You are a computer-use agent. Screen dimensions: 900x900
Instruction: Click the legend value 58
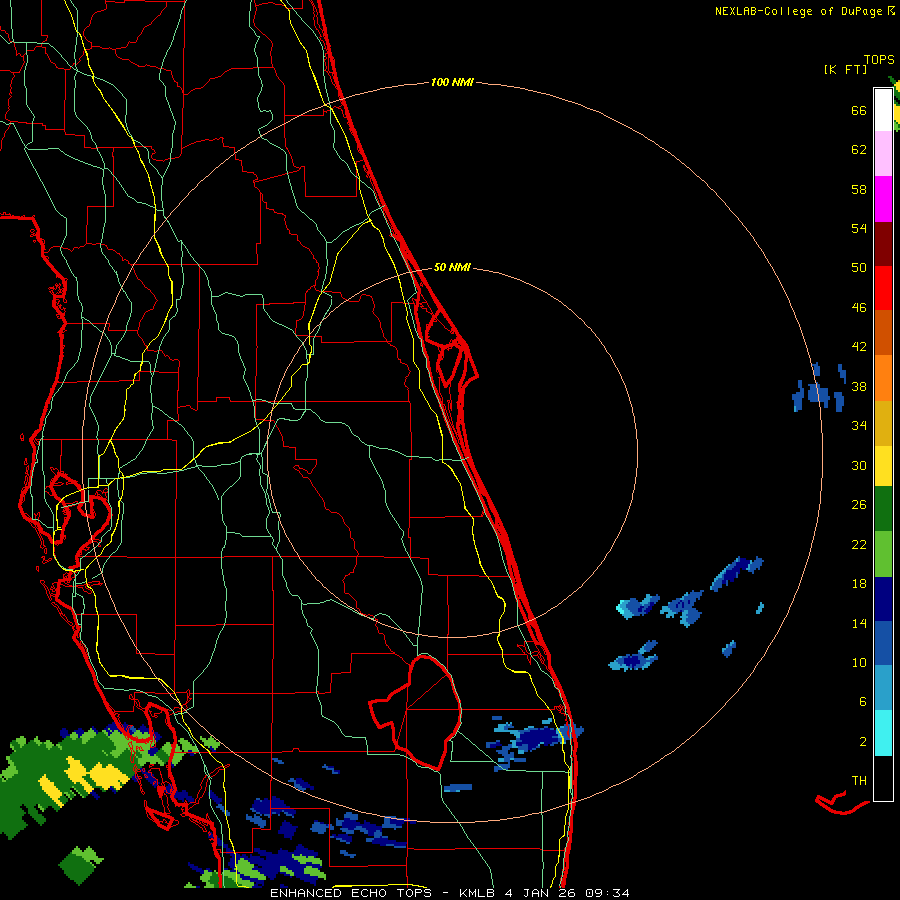(859, 189)
